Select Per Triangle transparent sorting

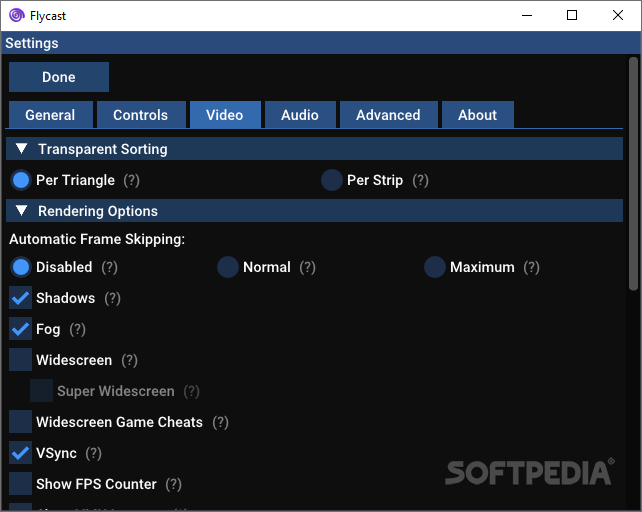pos(21,180)
